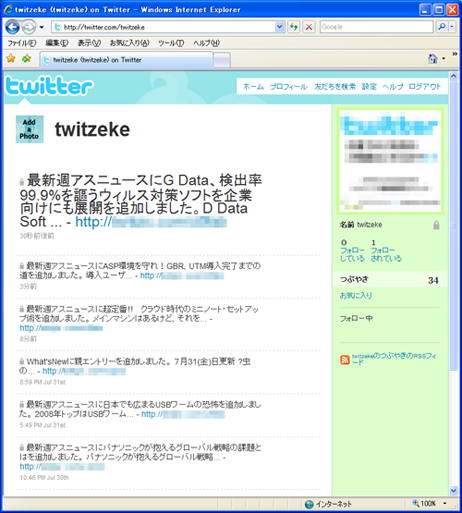462x513 pixels.
Task: Open the link in the ASP環境 tweet
Action: point(182,276)
